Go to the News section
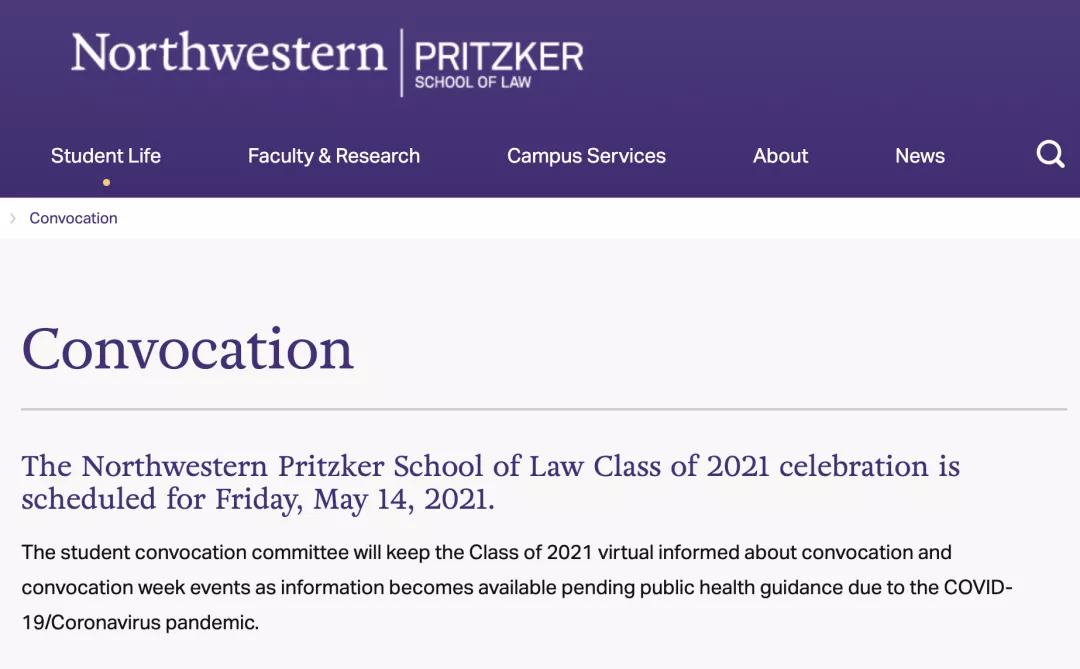This screenshot has height=669, width=1080. click(920, 156)
